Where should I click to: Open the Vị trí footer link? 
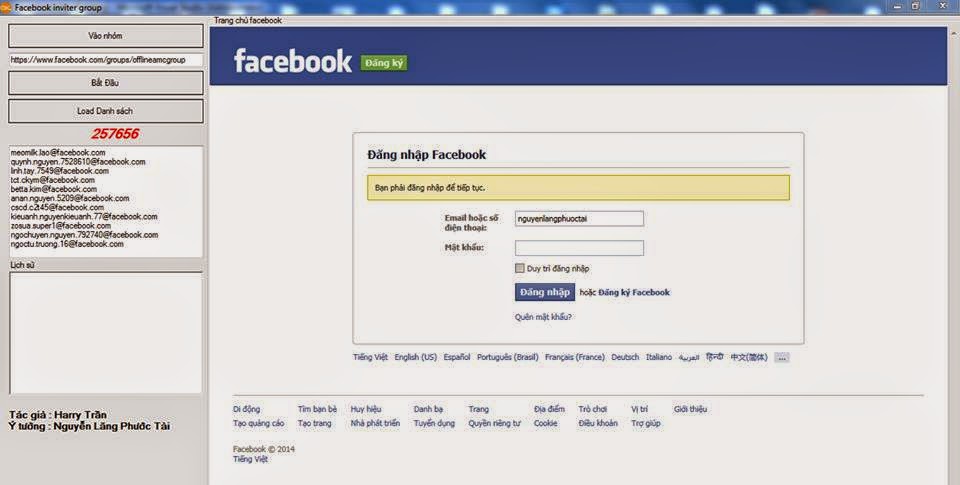click(639, 409)
